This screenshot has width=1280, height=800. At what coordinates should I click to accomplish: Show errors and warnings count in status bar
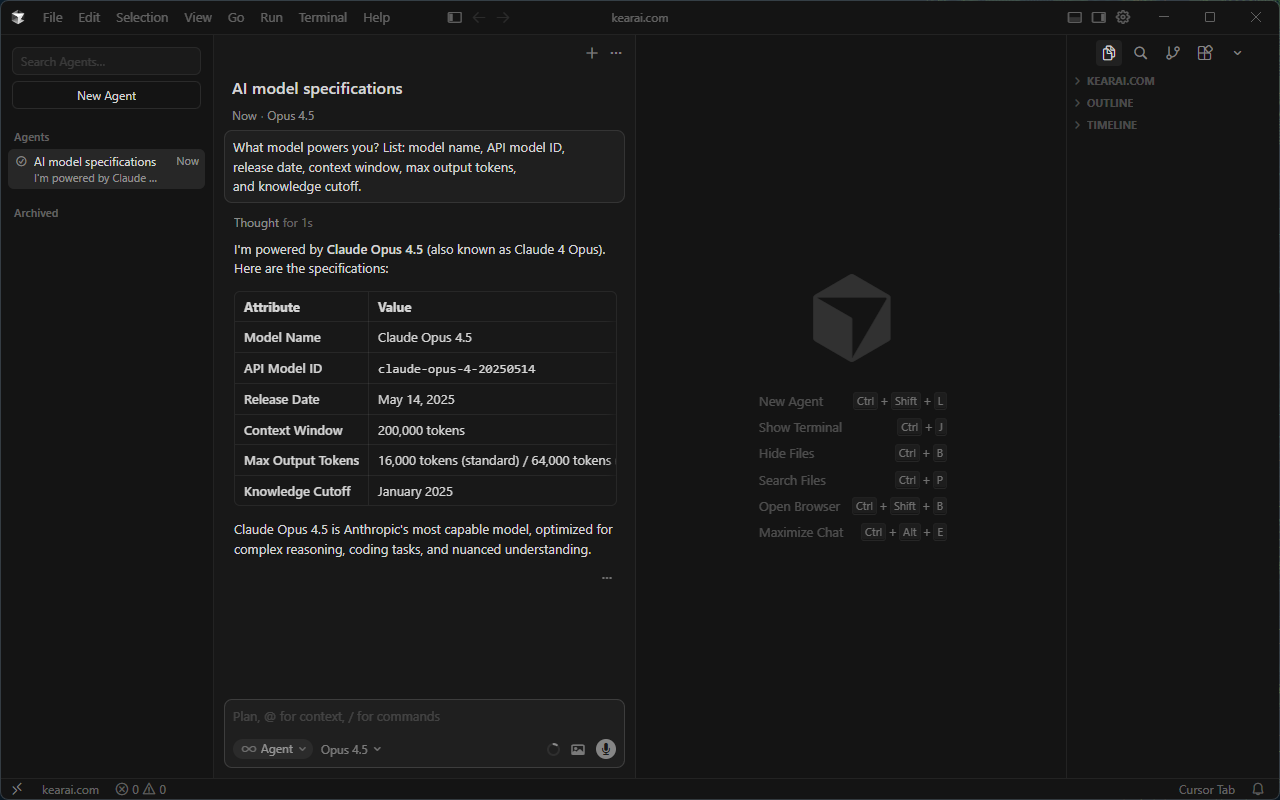coord(141,789)
